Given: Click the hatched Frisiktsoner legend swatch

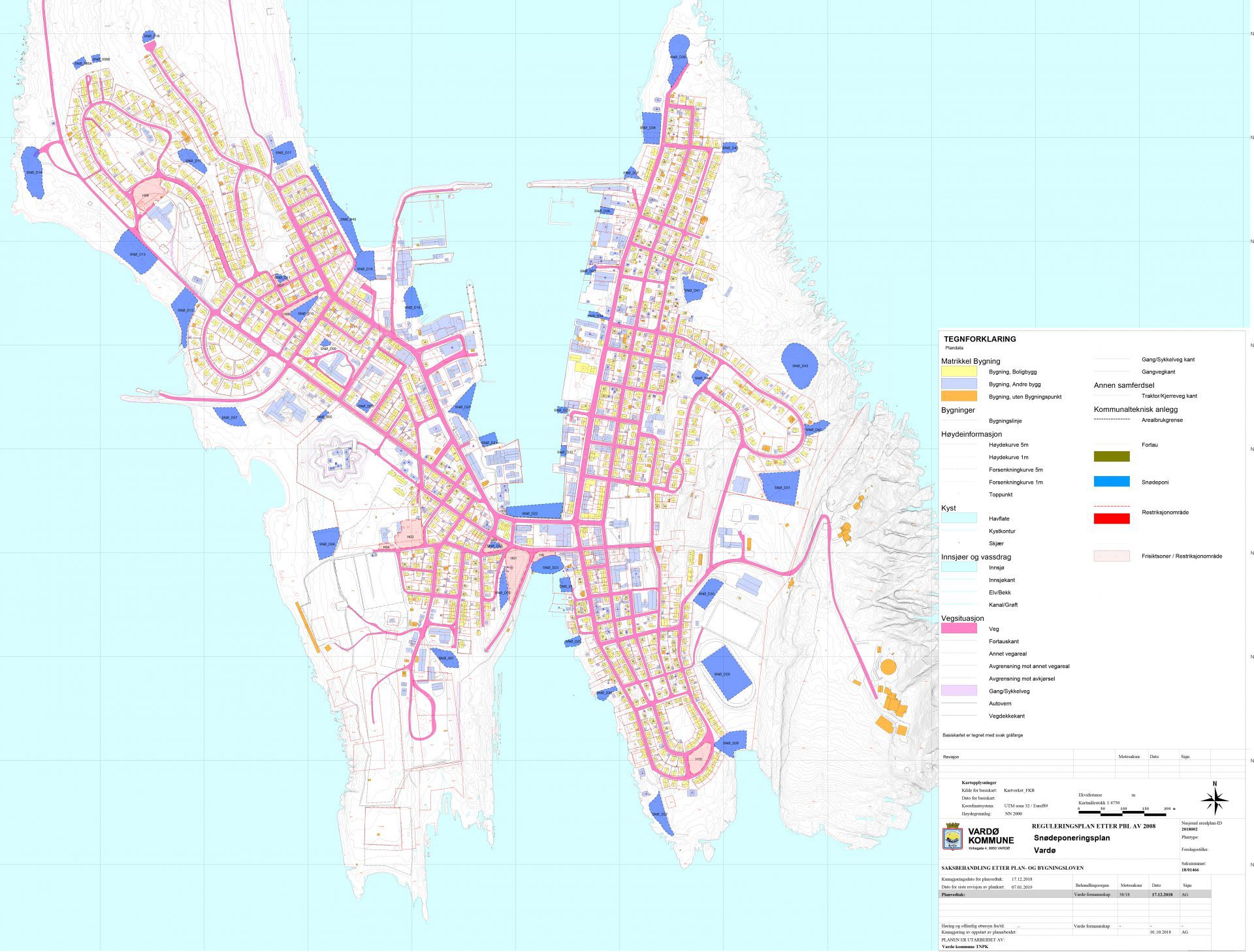Looking at the screenshot, I should [1112, 556].
